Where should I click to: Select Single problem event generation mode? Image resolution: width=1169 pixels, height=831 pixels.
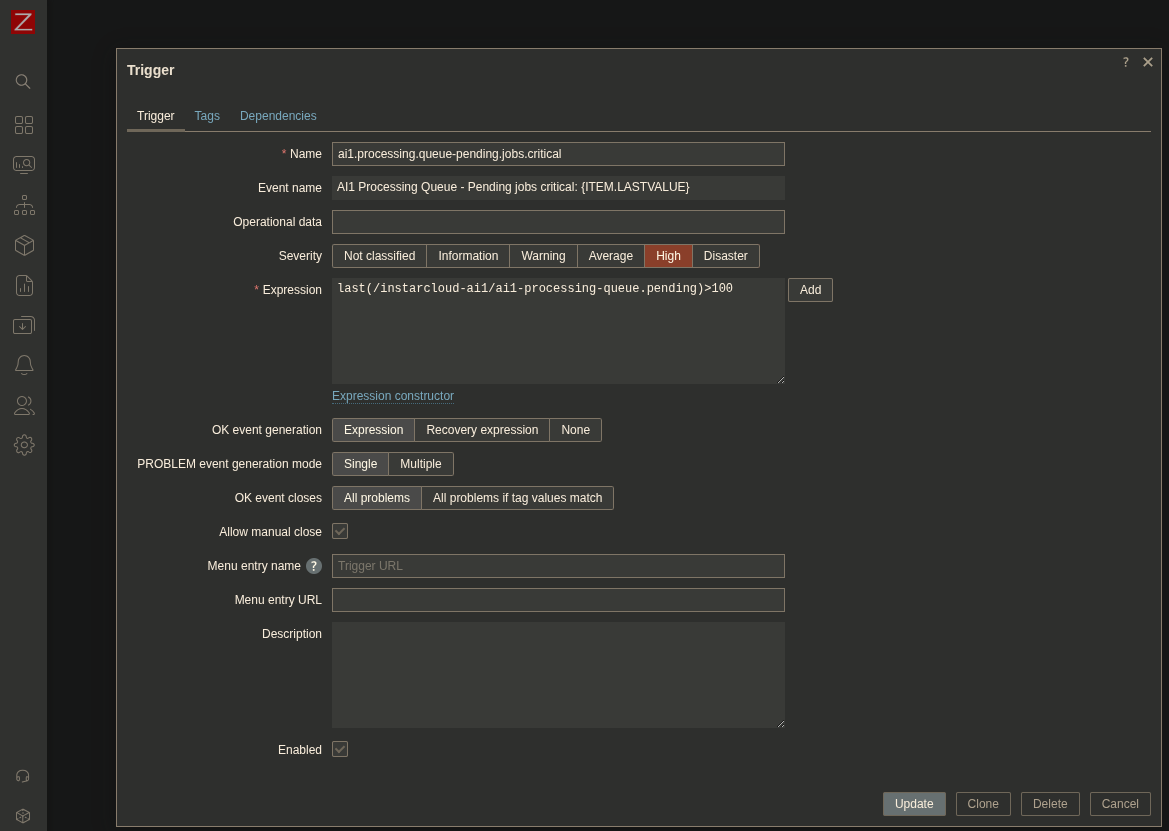point(360,464)
